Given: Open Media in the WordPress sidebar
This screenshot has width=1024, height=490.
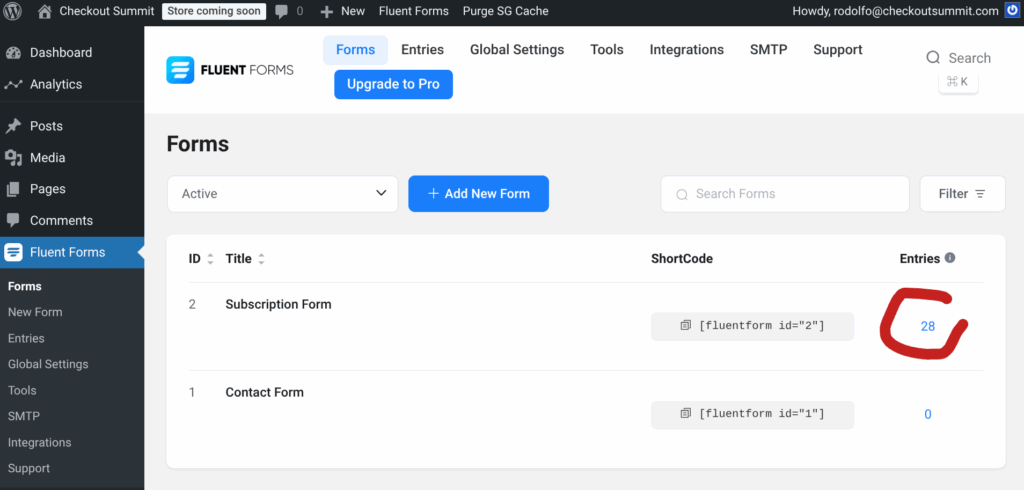Looking at the screenshot, I should [x=47, y=157].
